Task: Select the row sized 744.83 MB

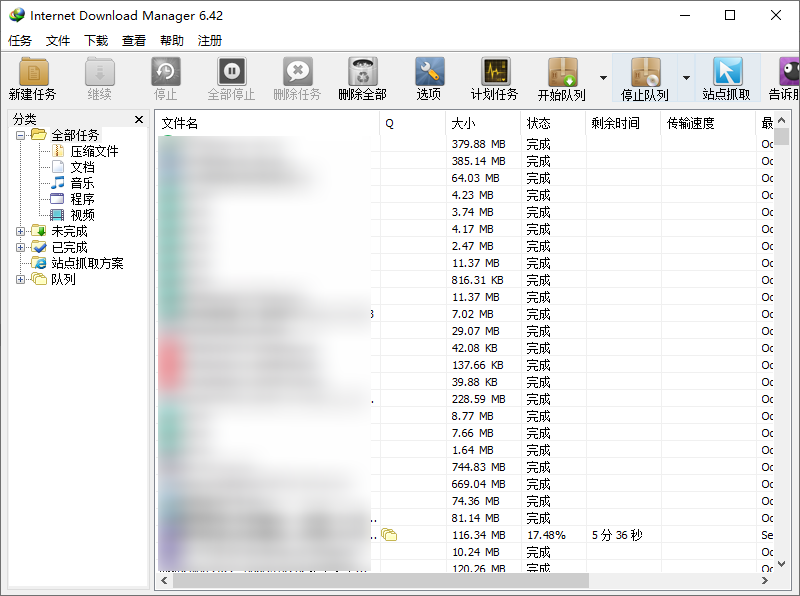Action: click(465, 467)
